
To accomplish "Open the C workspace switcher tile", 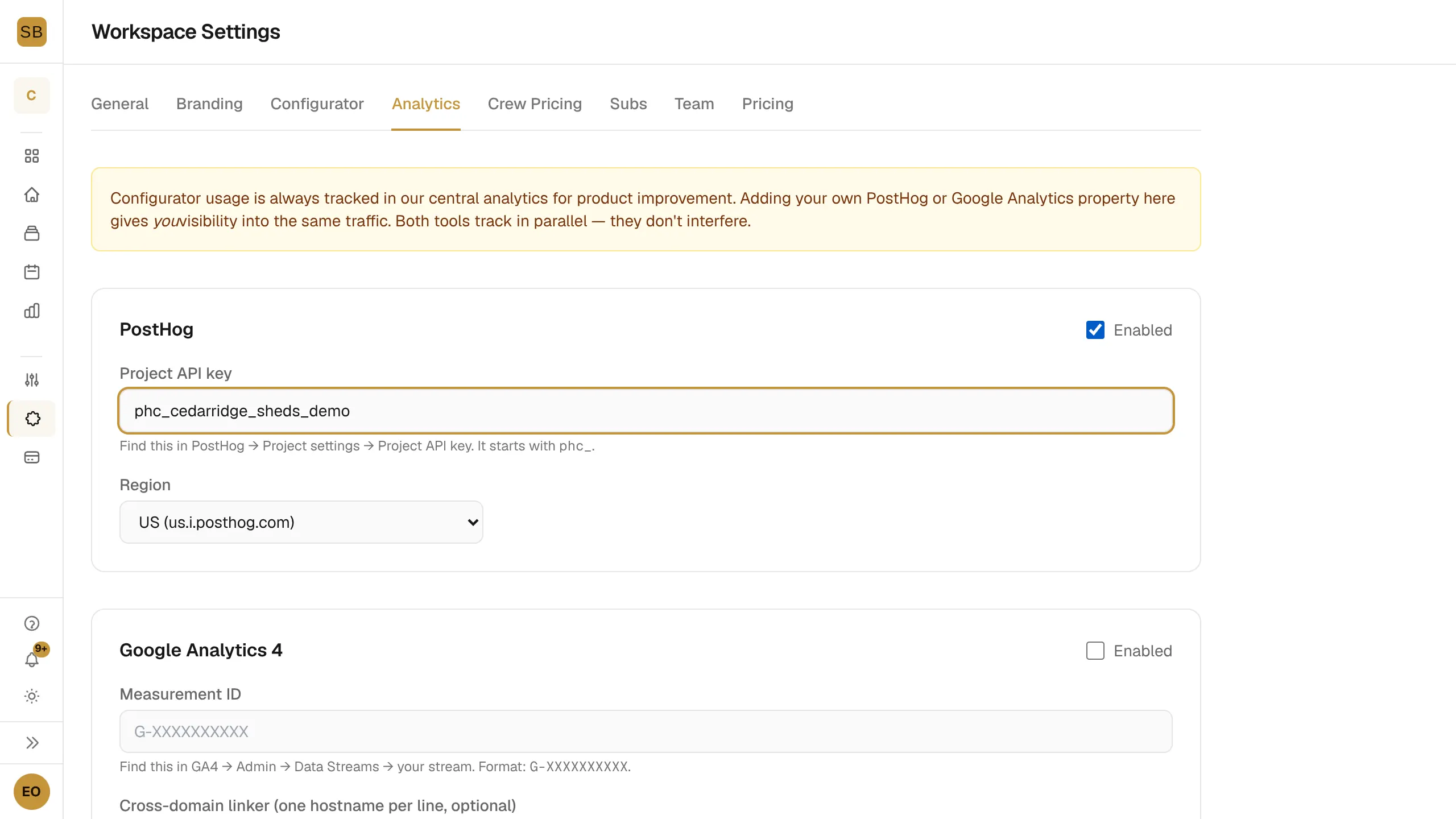I will click(31, 96).
